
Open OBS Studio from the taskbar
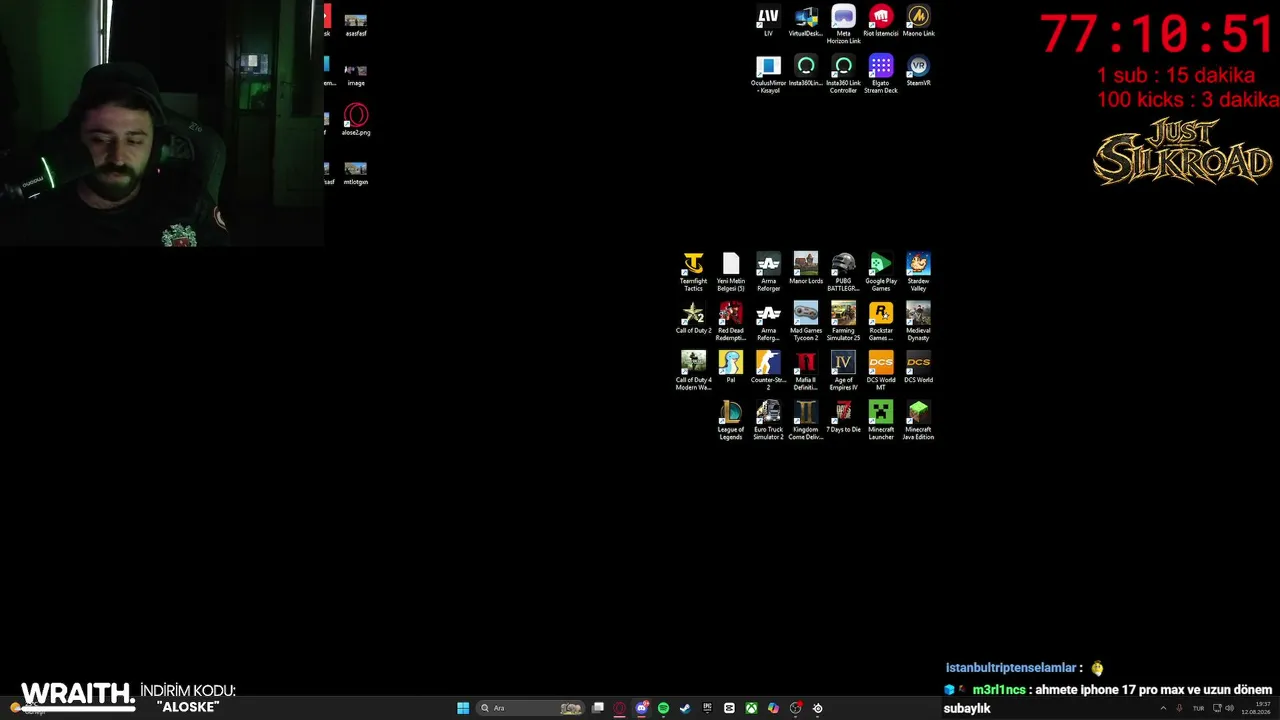pos(795,708)
